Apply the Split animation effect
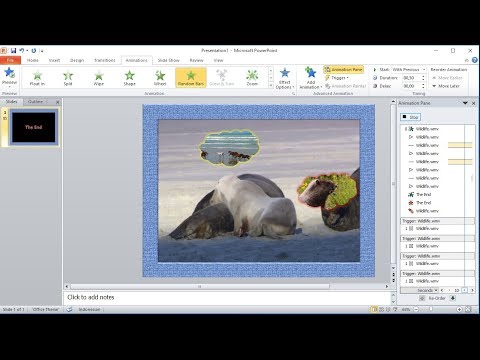Viewport: 480px width, 360px height. tap(68, 78)
